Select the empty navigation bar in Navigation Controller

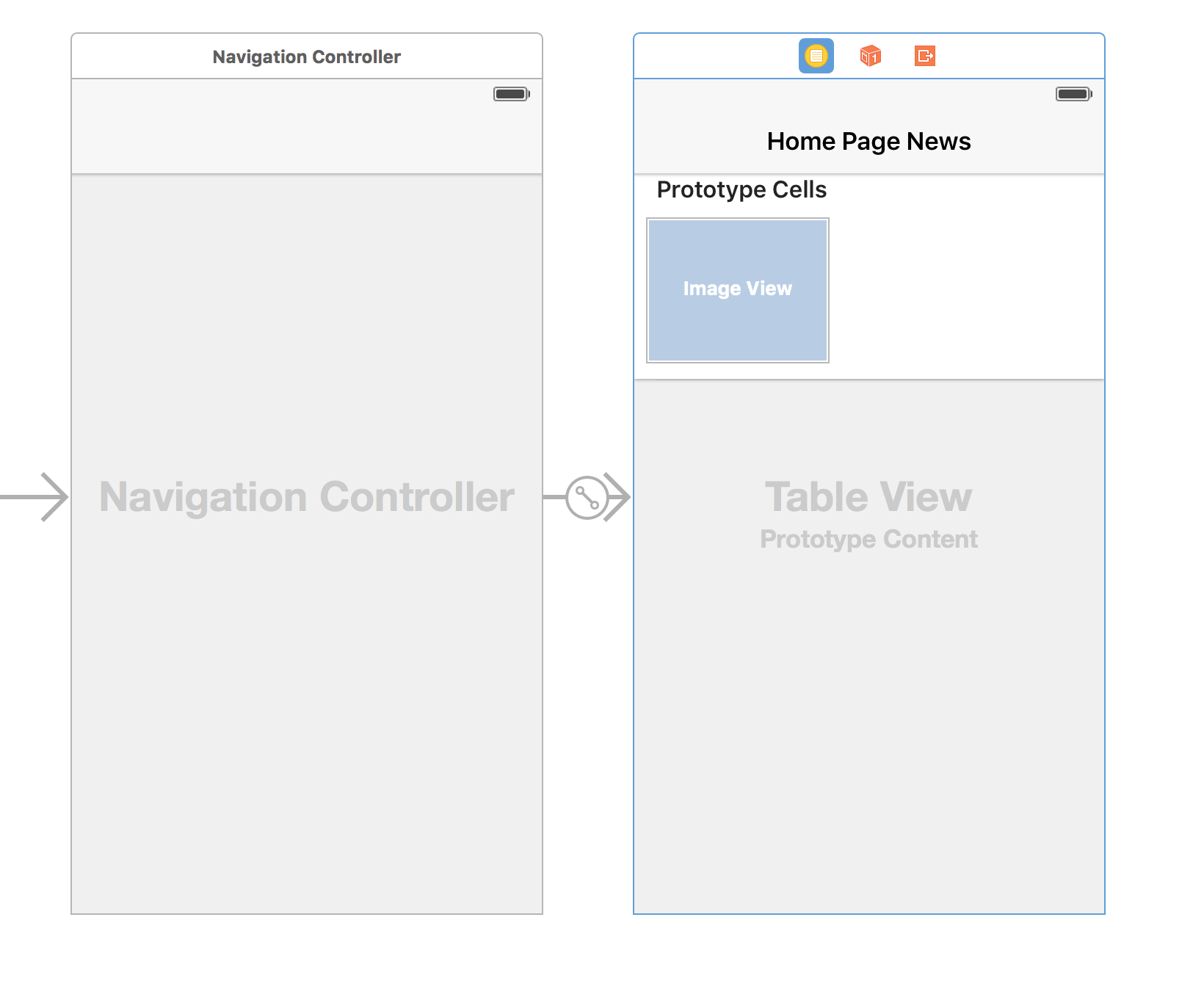pos(307,126)
